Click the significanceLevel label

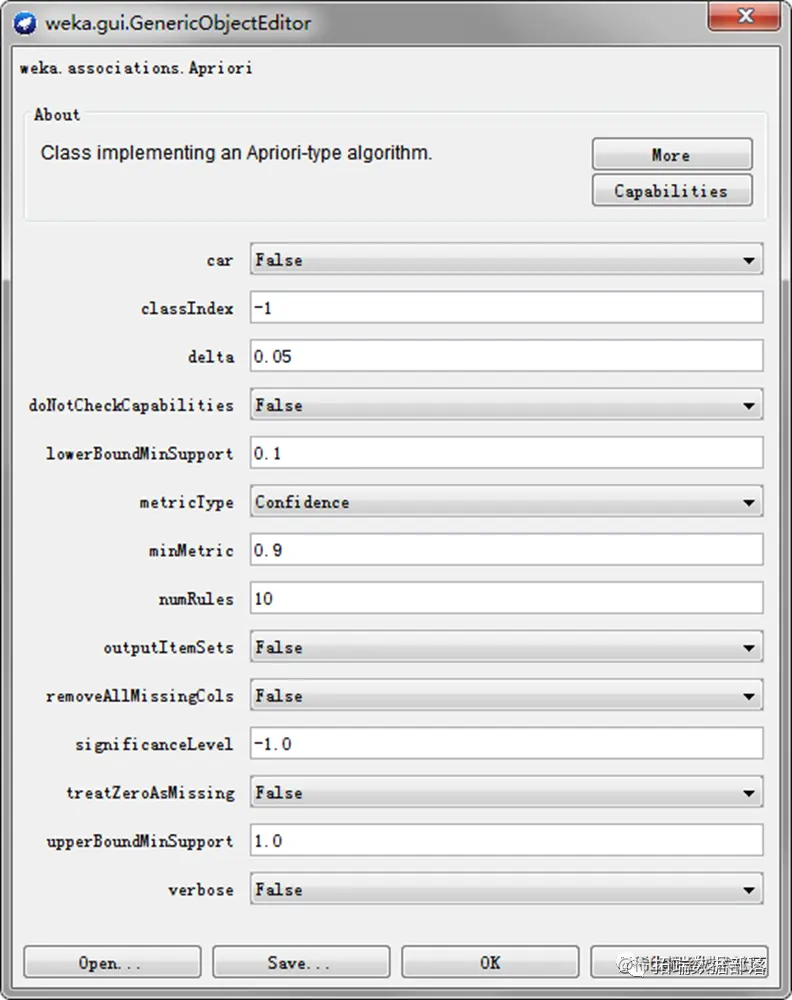[x=154, y=745]
